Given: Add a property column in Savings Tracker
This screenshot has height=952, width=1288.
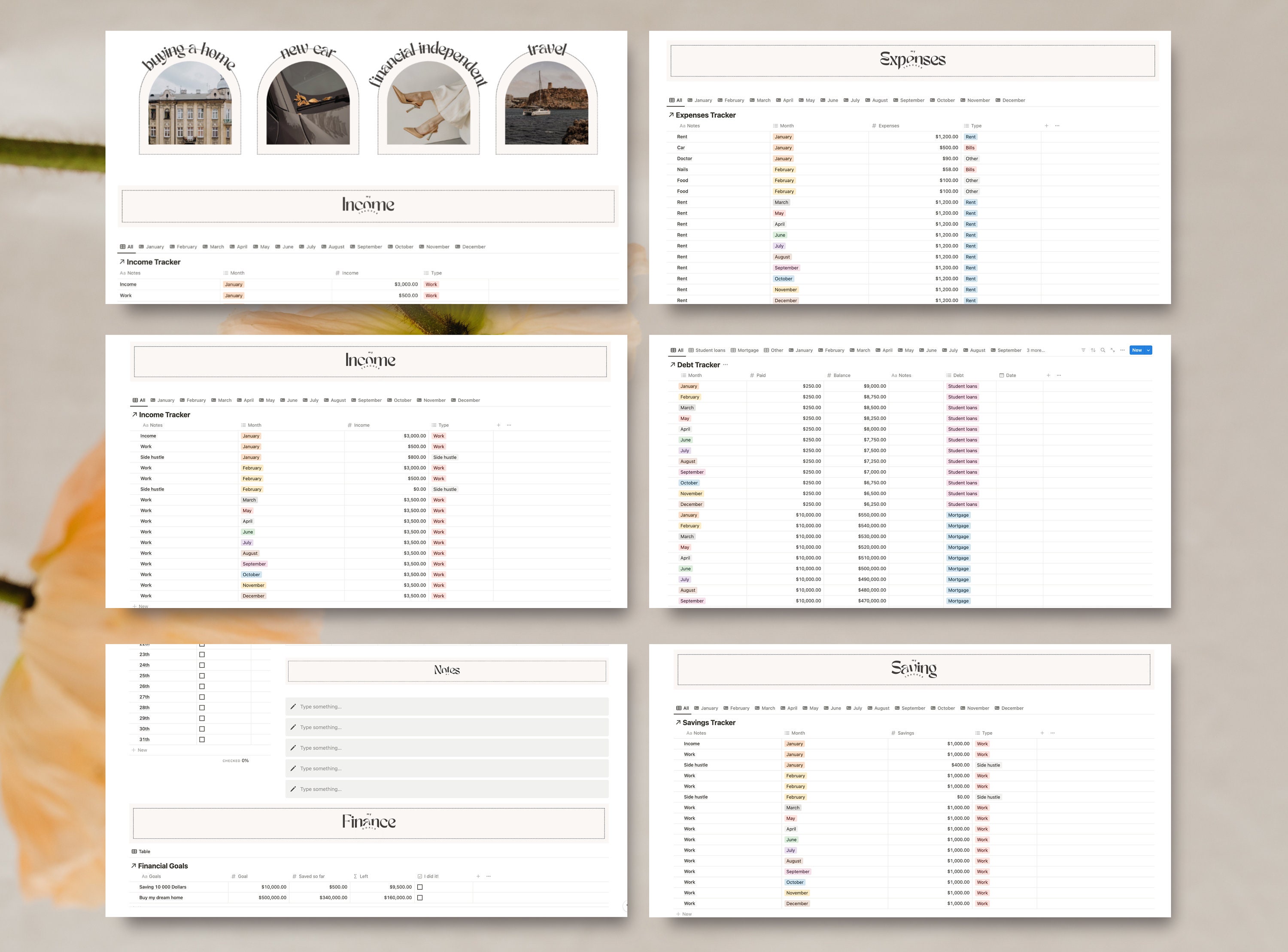Looking at the screenshot, I should click(1042, 733).
